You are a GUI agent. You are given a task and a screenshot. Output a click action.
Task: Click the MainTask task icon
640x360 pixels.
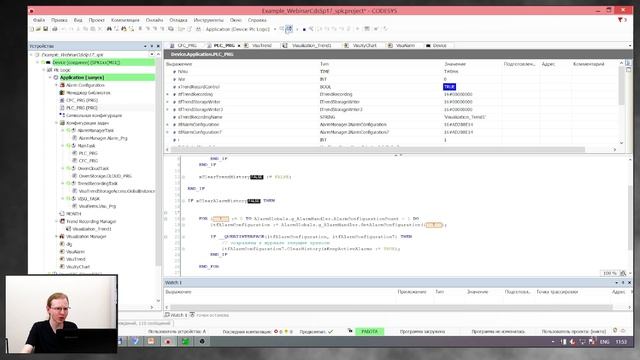tap(74, 146)
